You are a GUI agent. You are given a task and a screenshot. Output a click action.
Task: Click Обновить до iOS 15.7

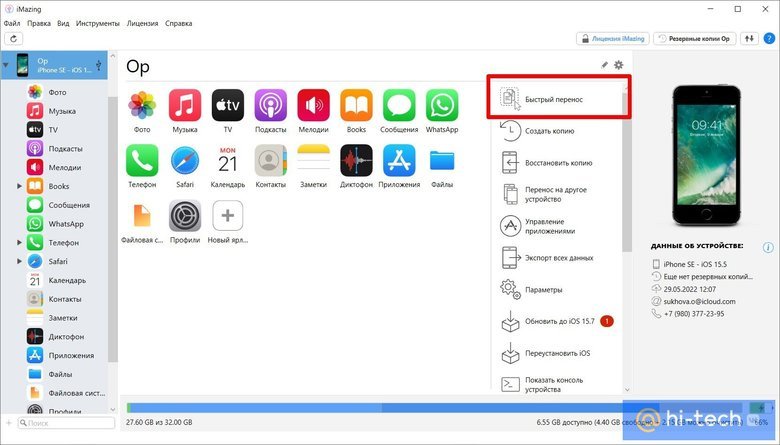557,321
